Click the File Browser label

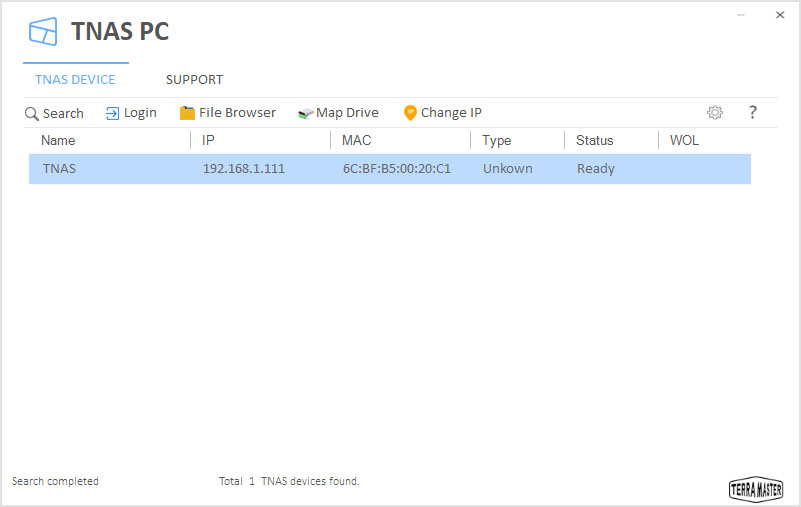pos(237,112)
